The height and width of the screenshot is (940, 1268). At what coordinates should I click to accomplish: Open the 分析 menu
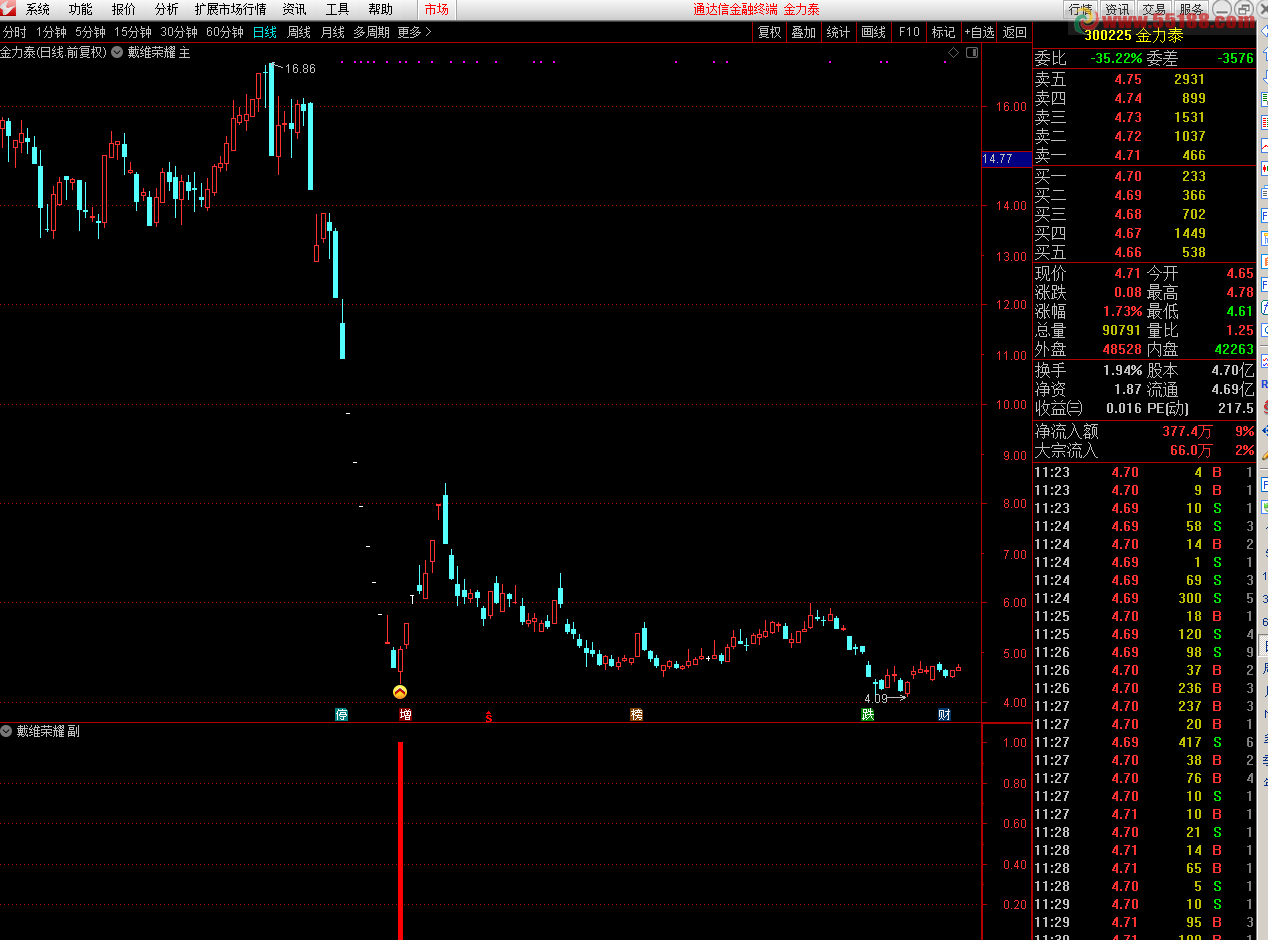point(166,9)
